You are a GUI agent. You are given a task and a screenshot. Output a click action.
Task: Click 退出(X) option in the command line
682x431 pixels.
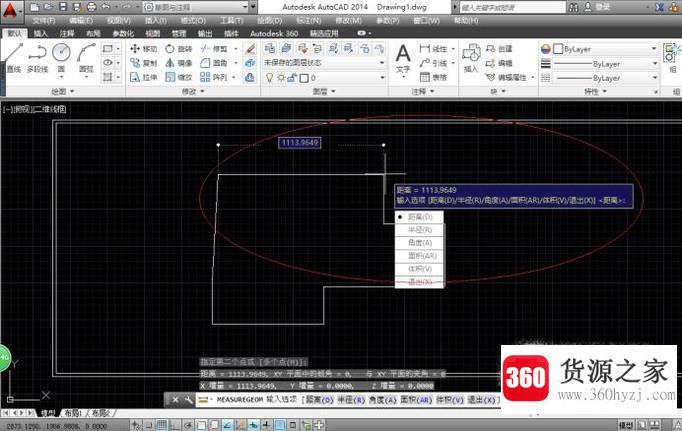(482, 400)
